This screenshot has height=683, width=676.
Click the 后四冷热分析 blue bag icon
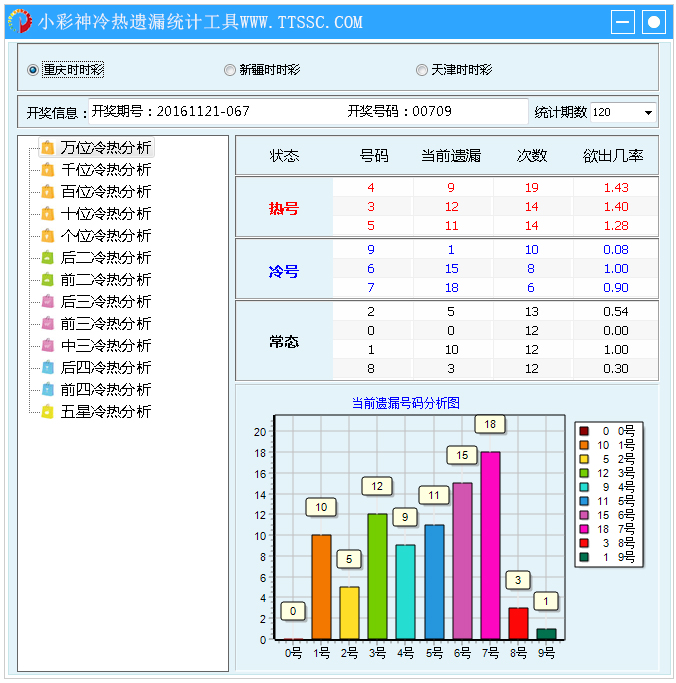[47, 368]
